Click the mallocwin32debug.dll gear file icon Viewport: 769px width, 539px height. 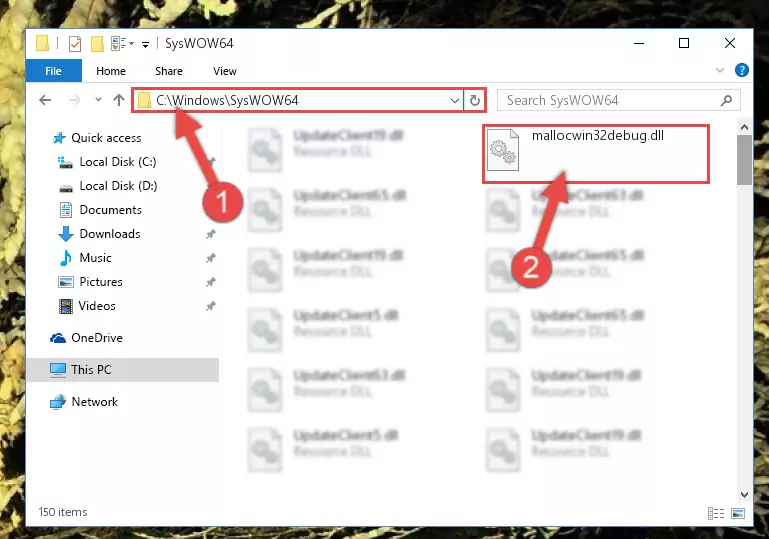pos(503,150)
